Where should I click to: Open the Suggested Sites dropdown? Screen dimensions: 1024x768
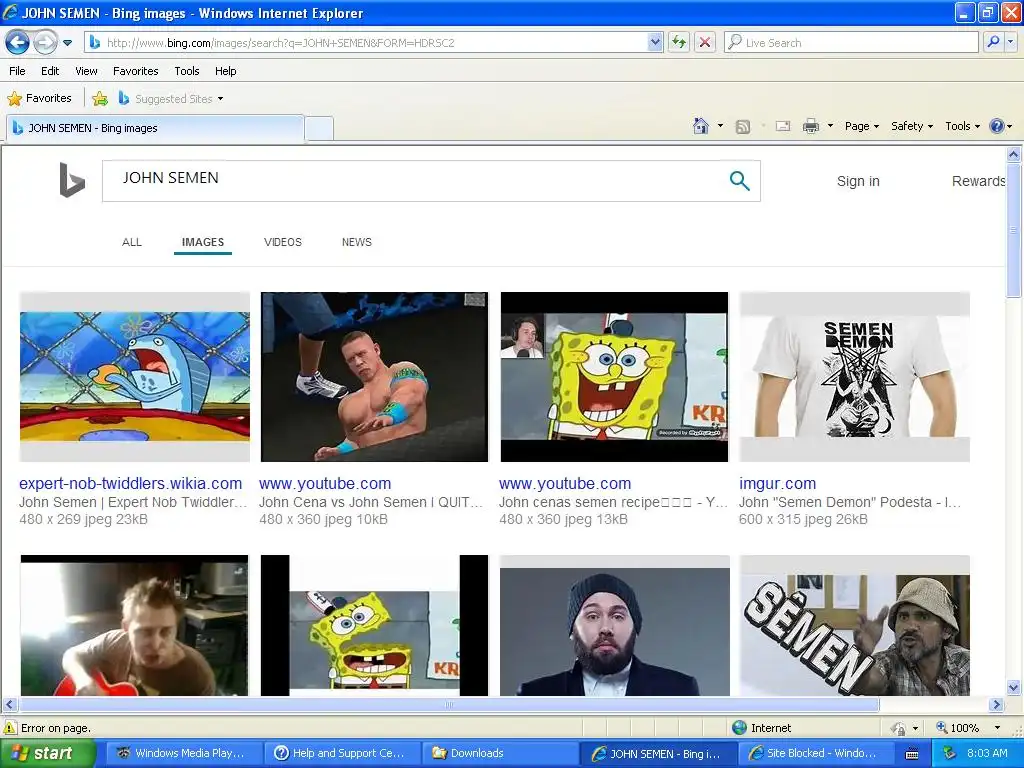[x=171, y=99]
